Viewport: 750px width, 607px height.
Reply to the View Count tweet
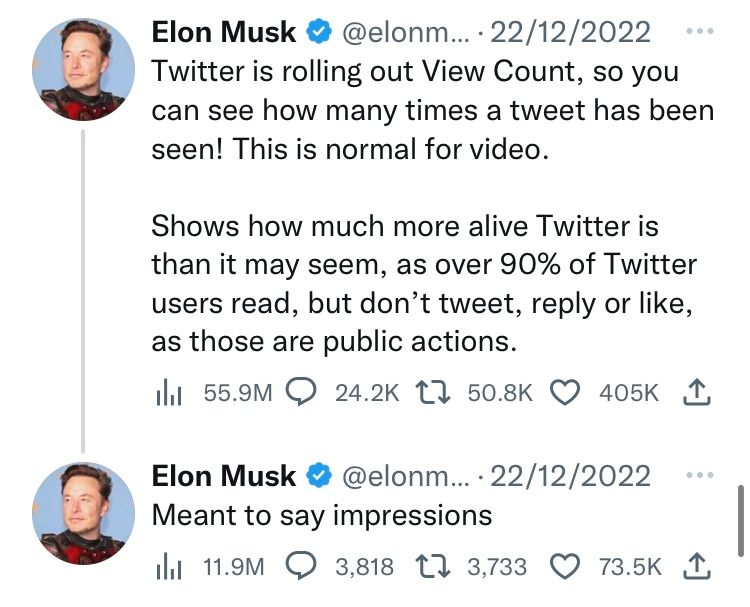300,392
